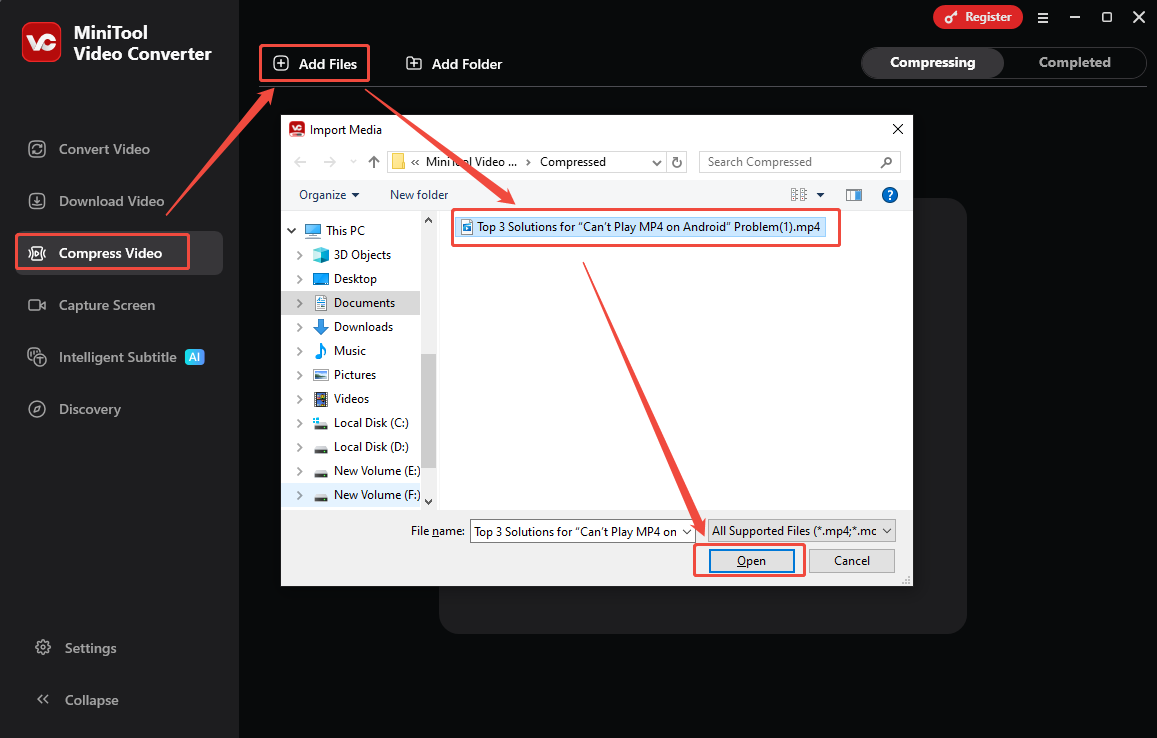Toggle the preview pane in the dialog

(853, 194)
